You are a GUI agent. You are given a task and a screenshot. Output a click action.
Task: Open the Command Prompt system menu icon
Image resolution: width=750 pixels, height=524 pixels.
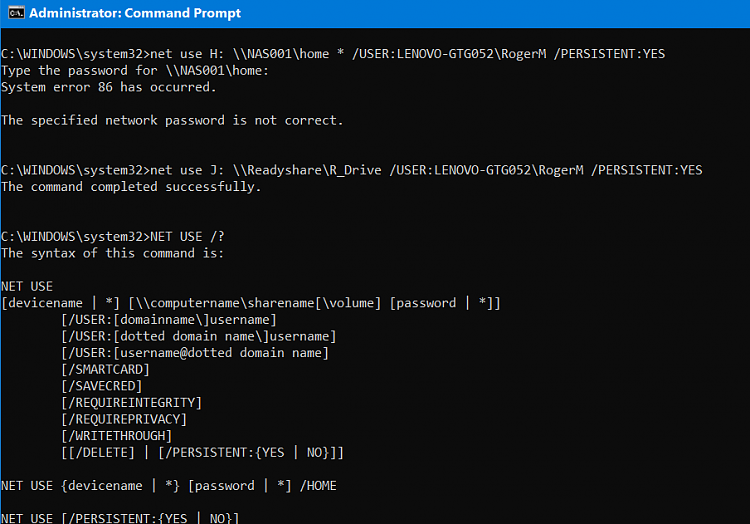coord(16,13)
